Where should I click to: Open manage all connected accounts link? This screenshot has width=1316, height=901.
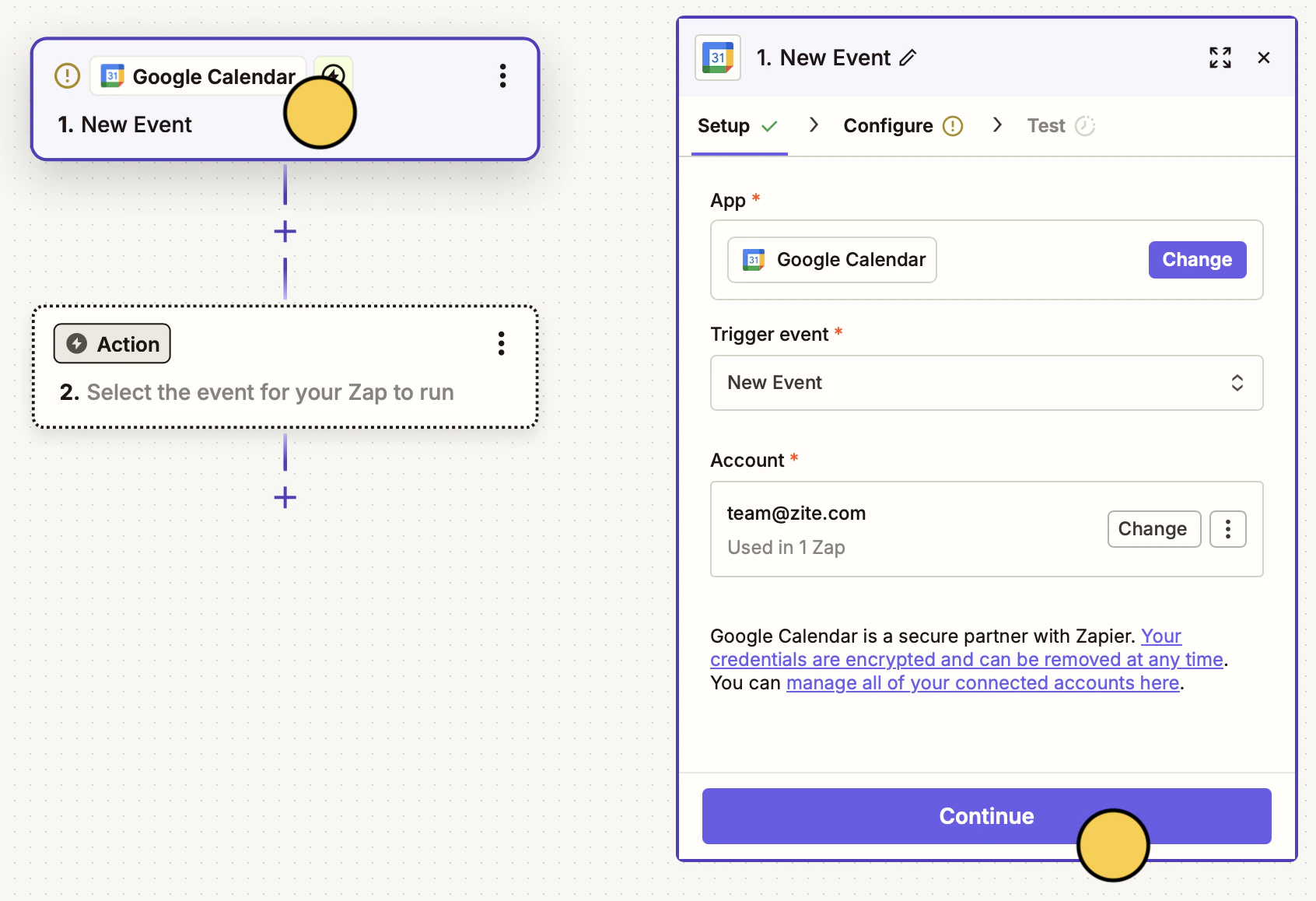click(x=983, y=683)
